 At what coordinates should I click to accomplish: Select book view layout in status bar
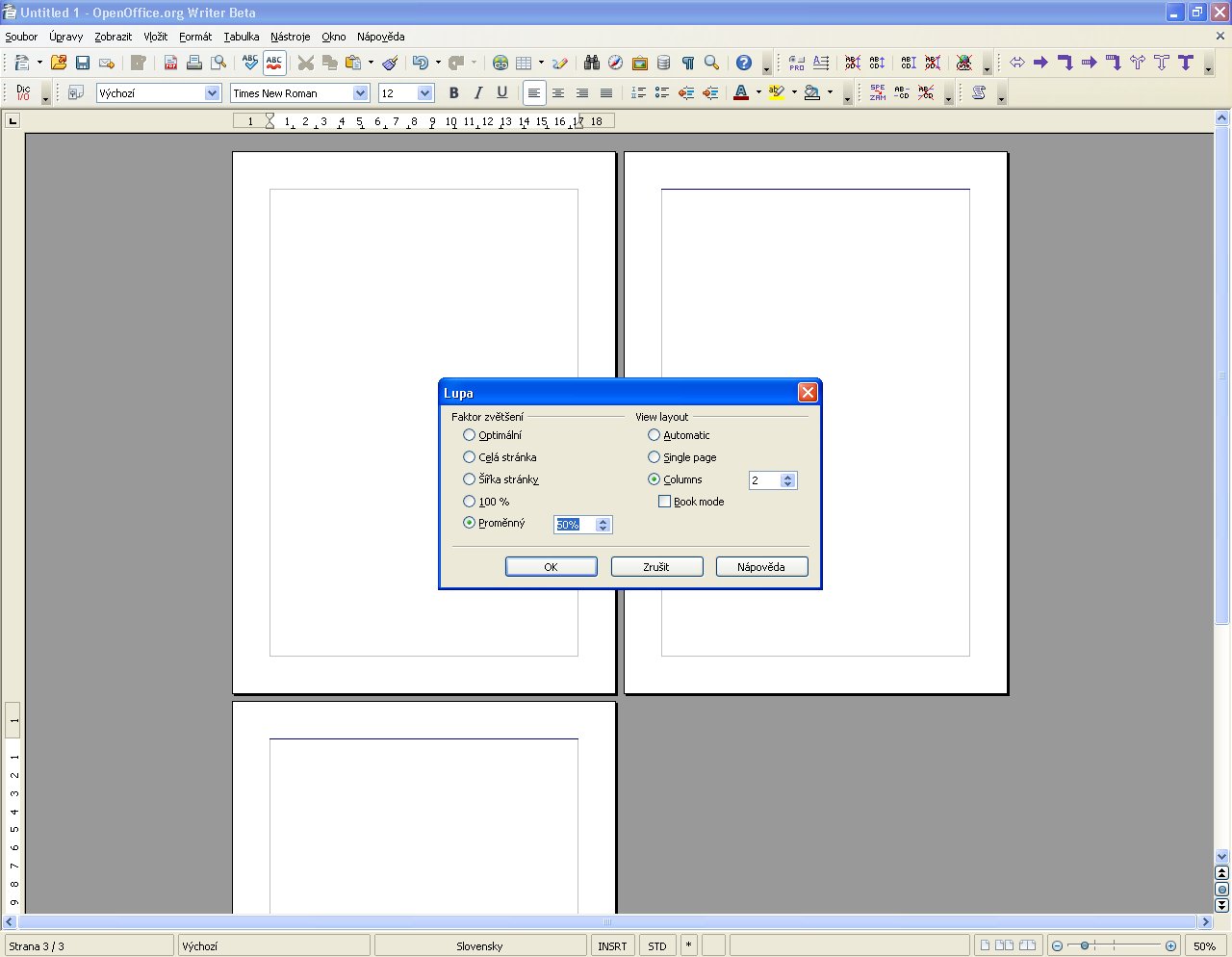tap(1028, 945)
